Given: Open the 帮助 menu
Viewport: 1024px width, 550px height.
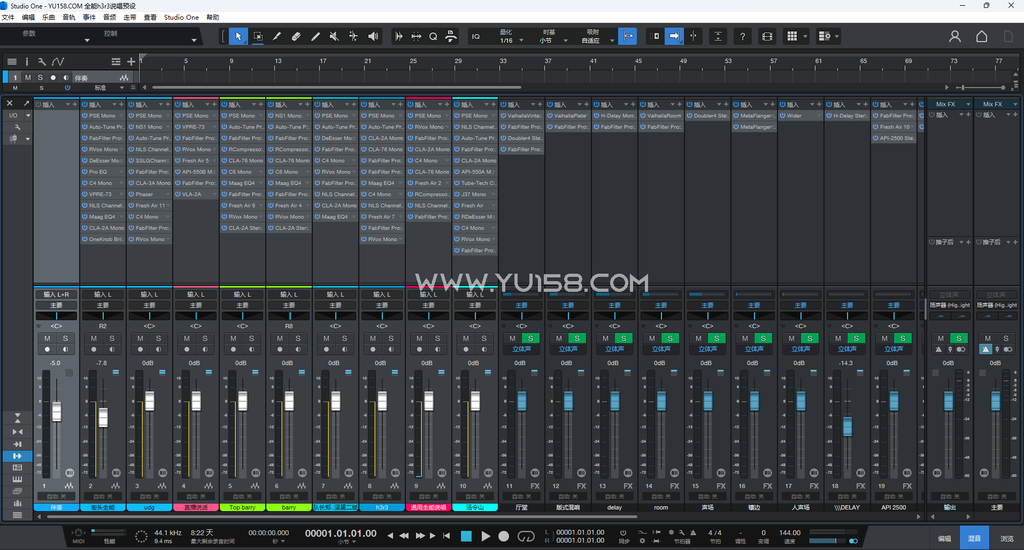Looking at the screenshot, I should 213,18.
